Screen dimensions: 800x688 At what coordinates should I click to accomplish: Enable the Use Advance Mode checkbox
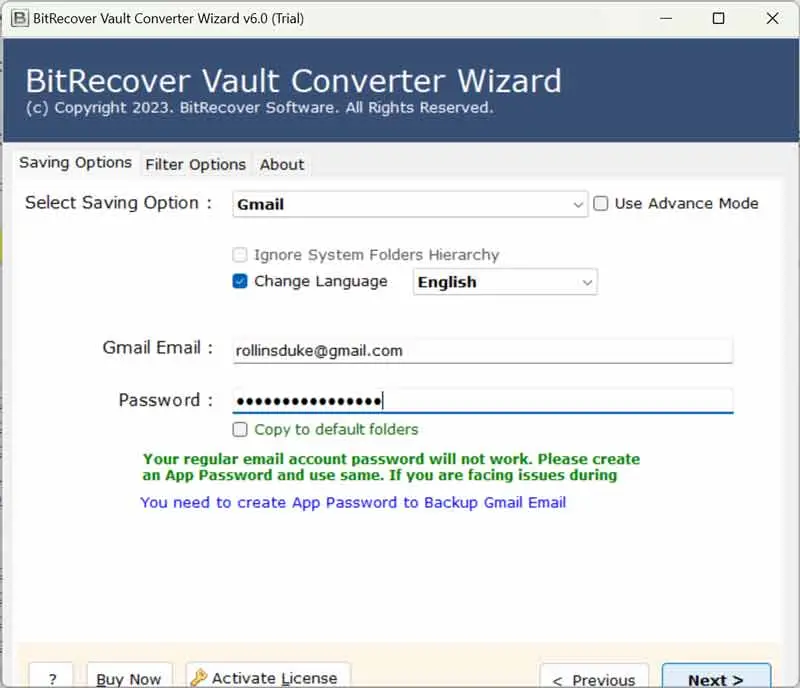601,204
